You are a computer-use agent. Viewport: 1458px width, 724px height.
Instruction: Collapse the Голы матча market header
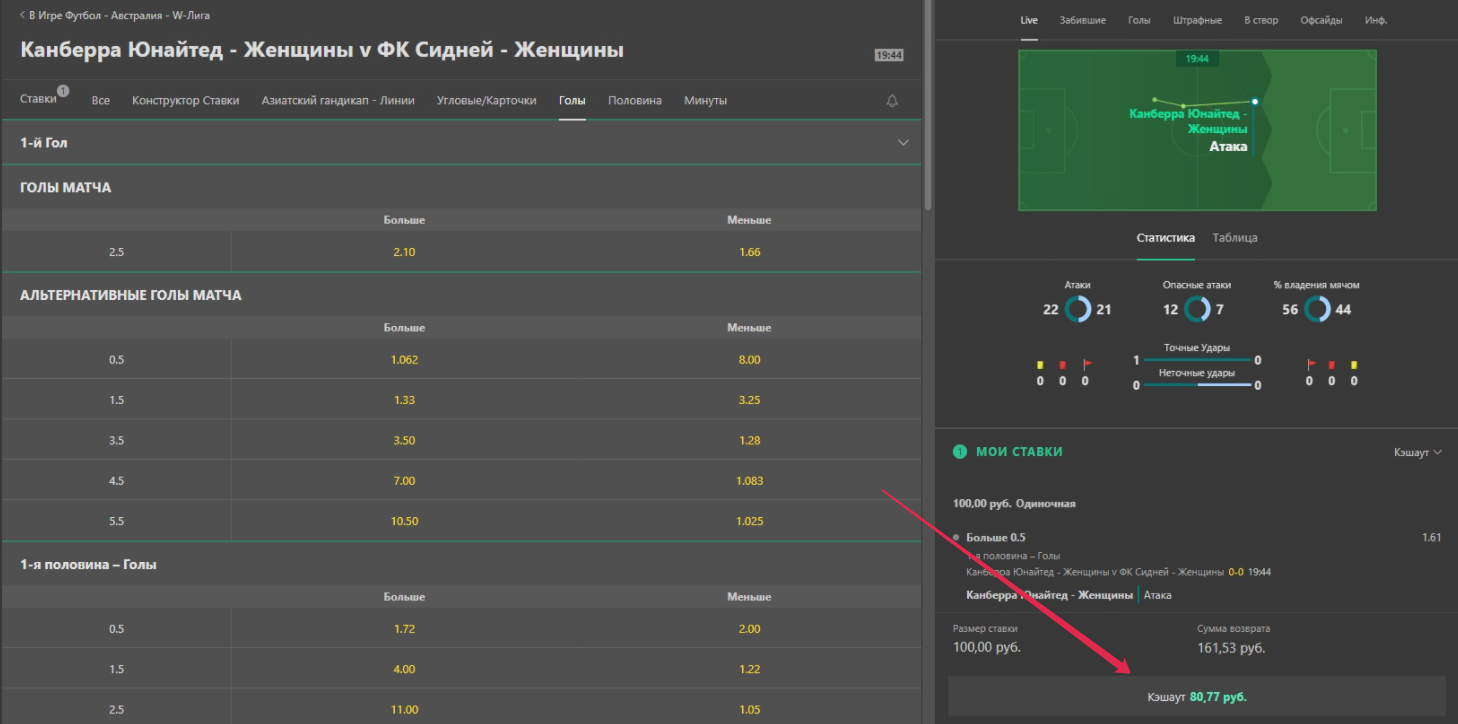[66, 187]
